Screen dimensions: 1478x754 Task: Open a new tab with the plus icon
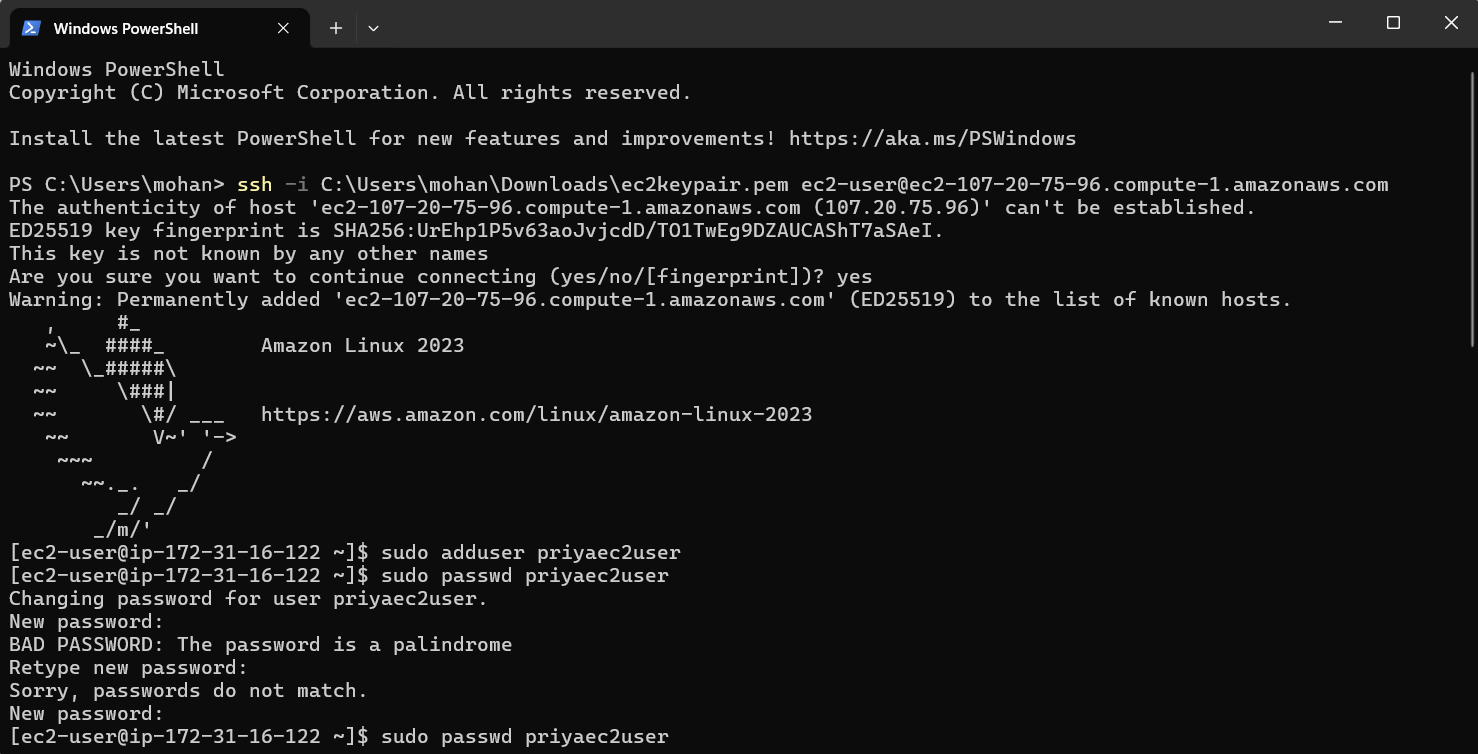336,28
